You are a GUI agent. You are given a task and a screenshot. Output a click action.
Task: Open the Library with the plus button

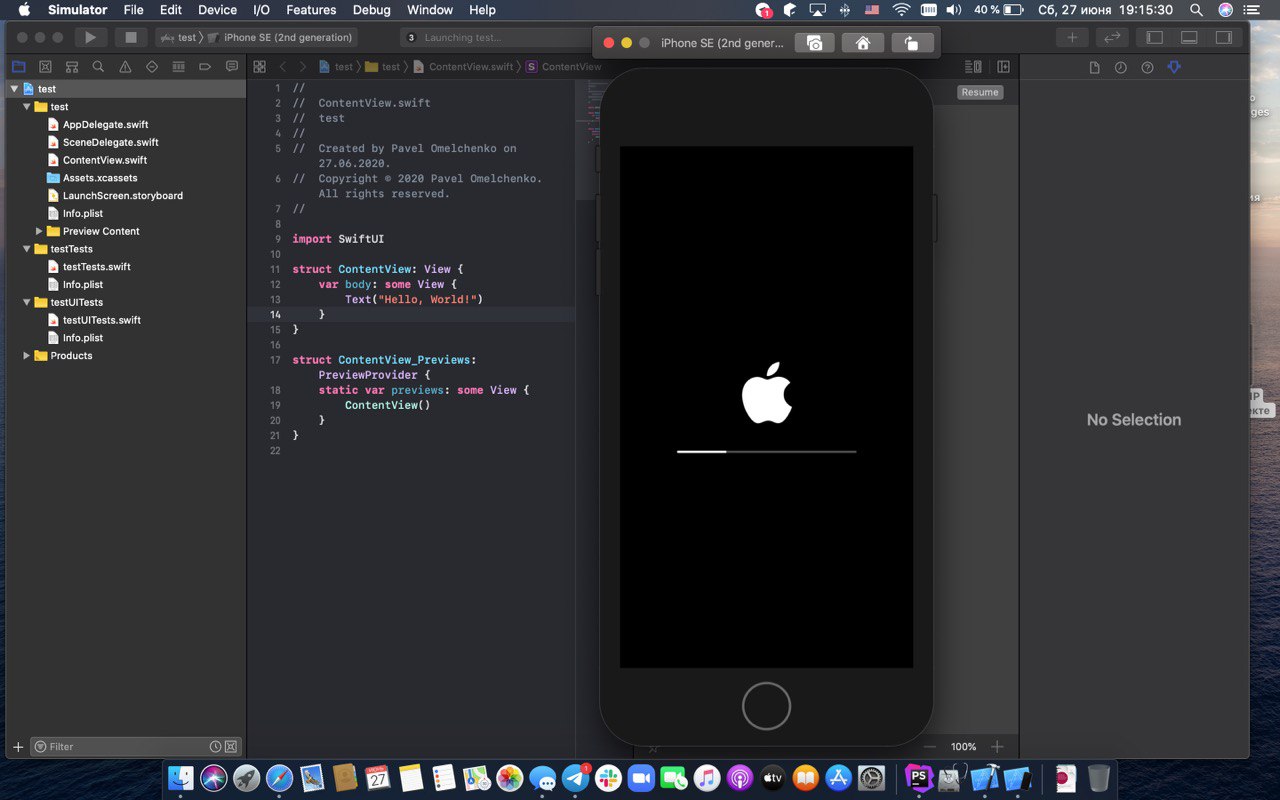(1072, 37)
